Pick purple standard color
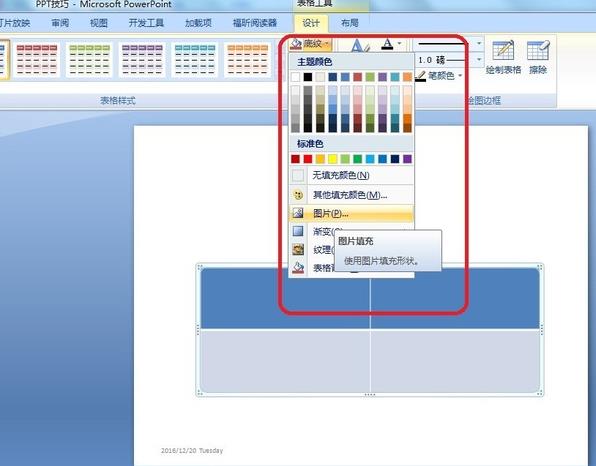Image resolution: width=596 pixels, height=466 pixels. click(x=407, y=159)
